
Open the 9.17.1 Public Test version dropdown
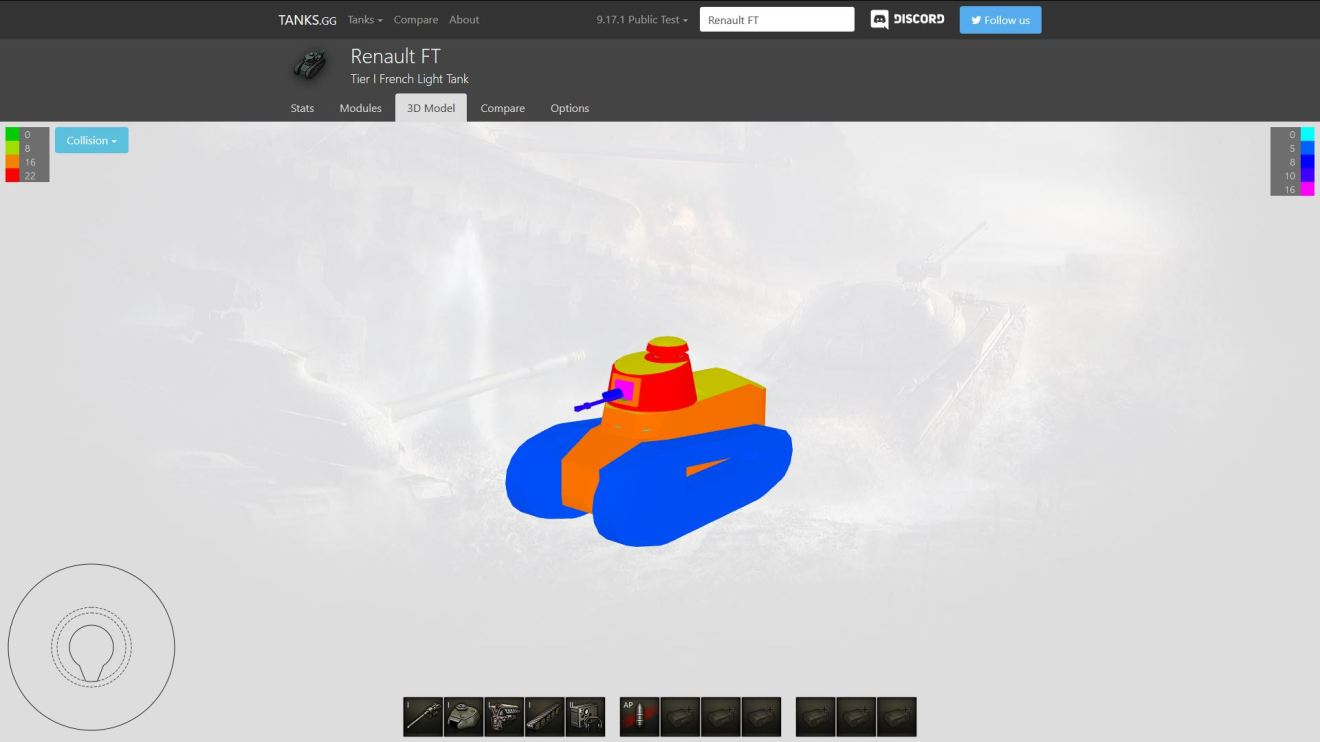[642, 20]
